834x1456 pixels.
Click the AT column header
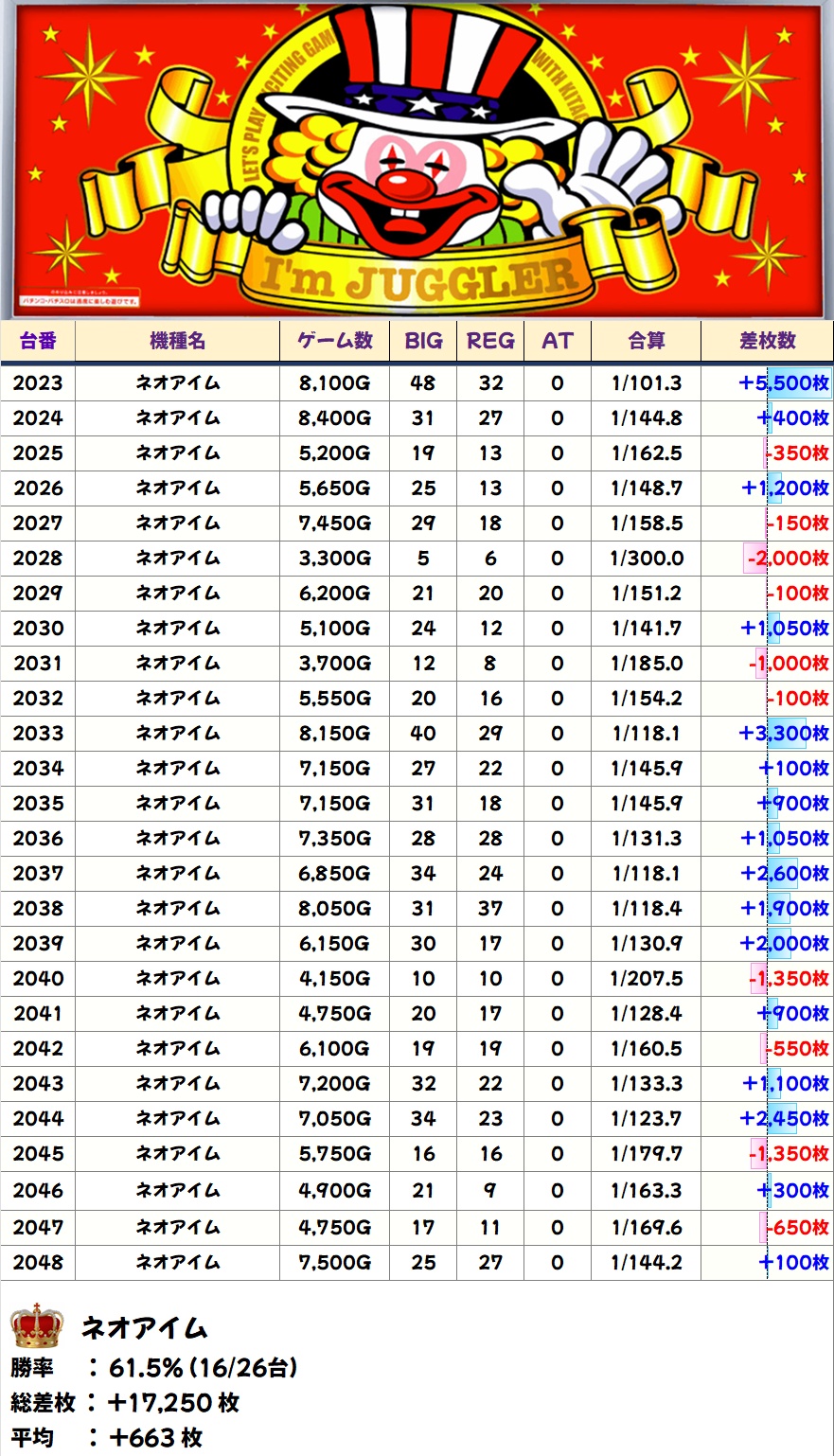pos(557,341)
